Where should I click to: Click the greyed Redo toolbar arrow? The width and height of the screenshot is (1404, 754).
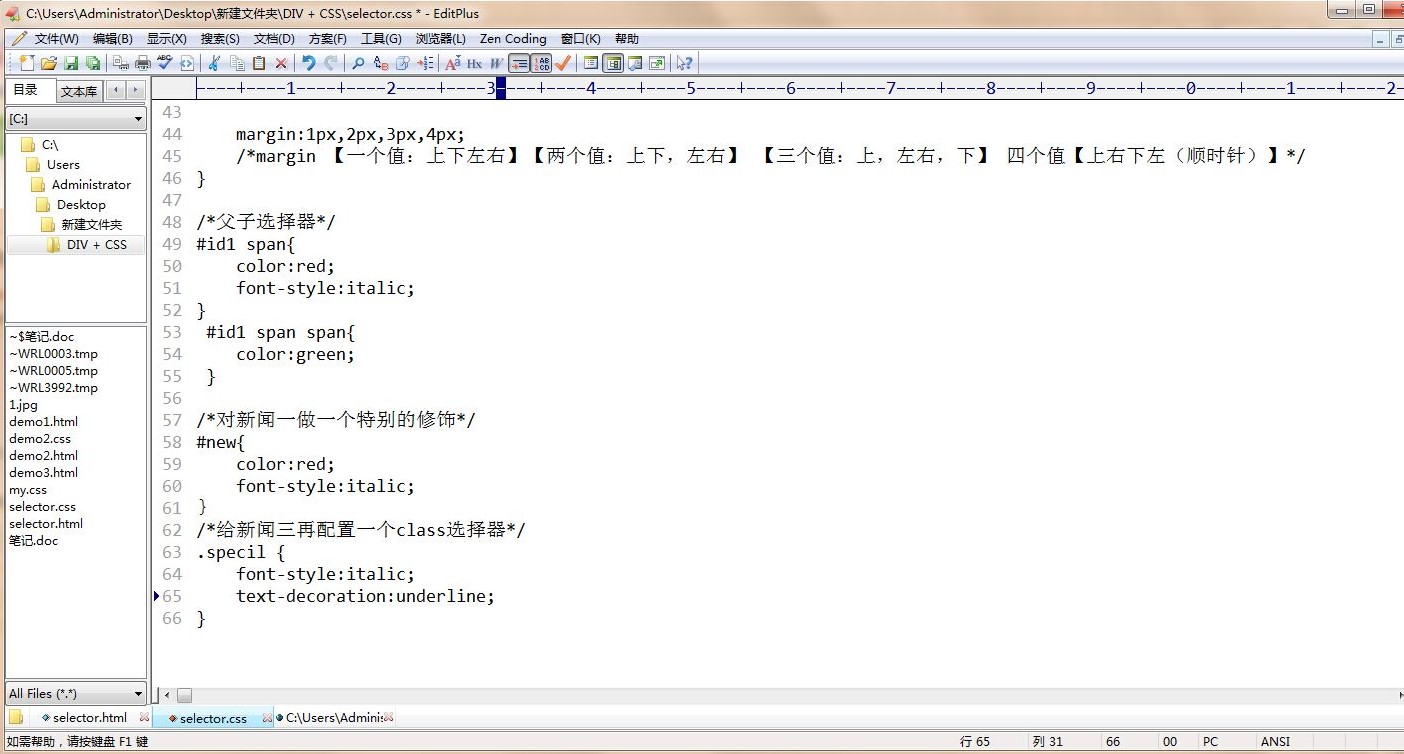pyautogui.click(x=330, y=63)
